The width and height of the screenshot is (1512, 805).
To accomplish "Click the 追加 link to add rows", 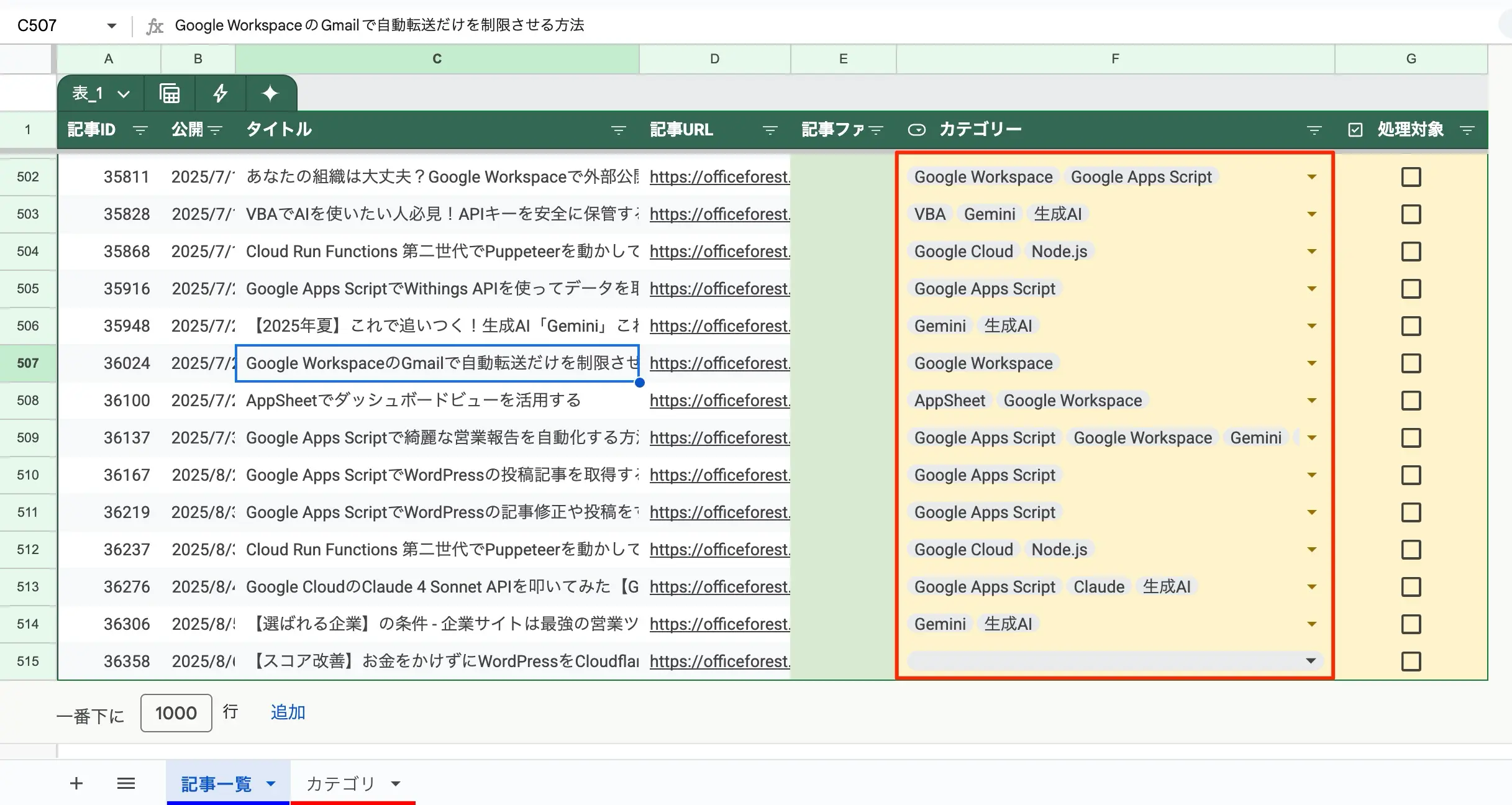I will (x=288, y=712).
